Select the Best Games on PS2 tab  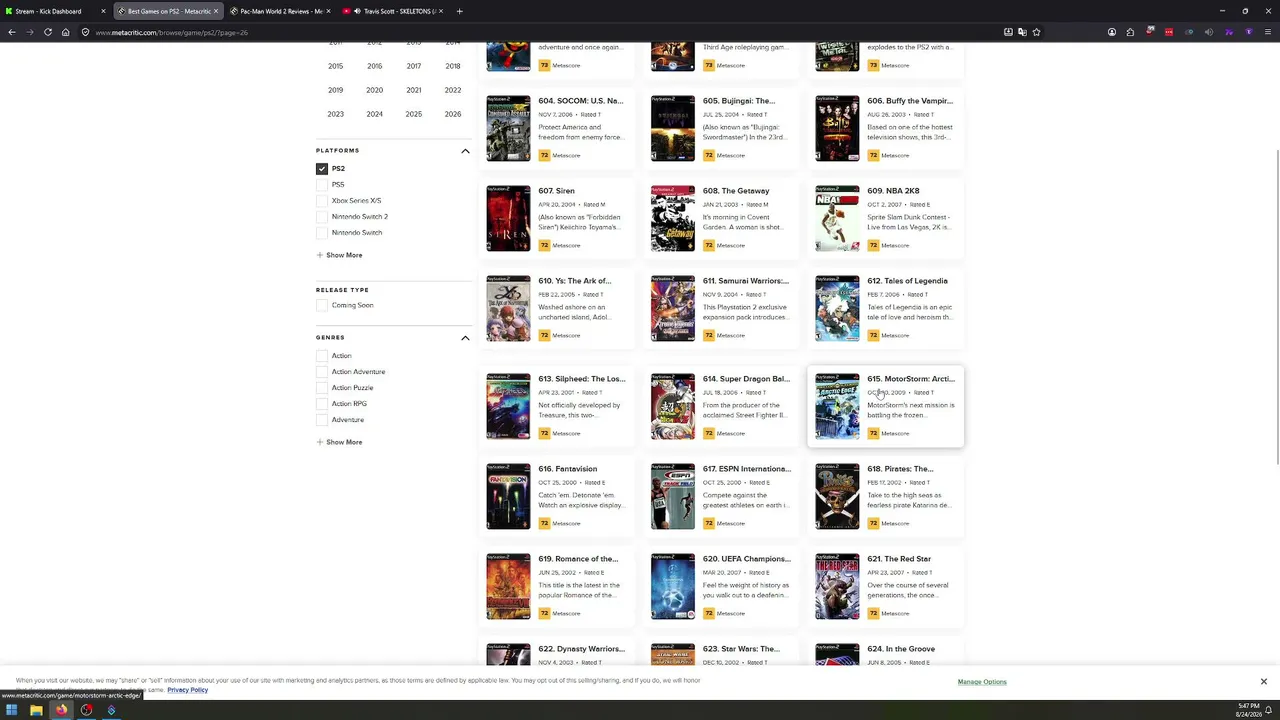[168, 11]
